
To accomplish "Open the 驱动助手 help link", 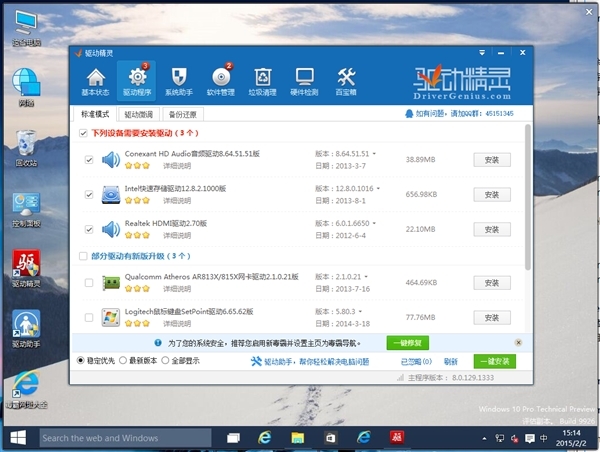I will (310, 362).
